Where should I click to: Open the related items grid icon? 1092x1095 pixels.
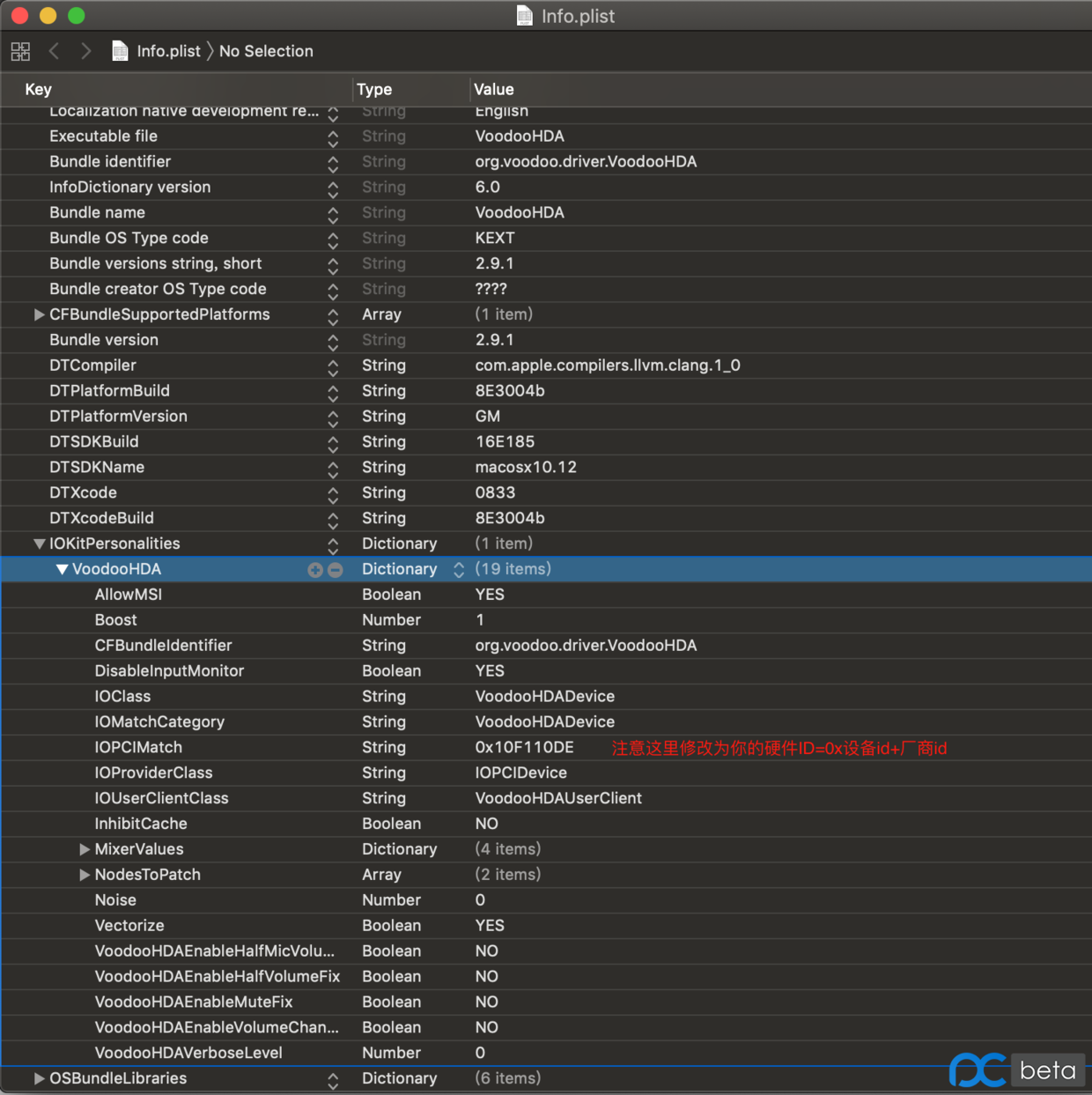[x=20, y=51]
